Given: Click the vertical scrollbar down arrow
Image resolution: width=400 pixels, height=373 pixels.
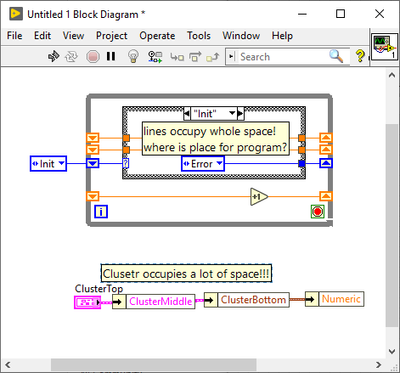Looking at the screenshot, I should (x=392, y=351).
